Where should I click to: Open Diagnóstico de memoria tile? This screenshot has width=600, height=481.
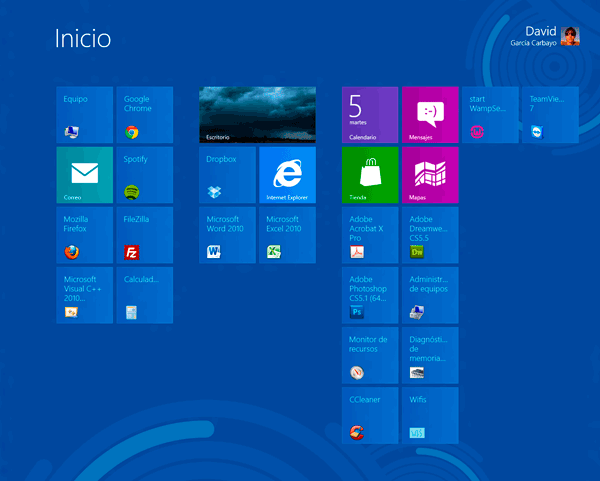coord(430,355)
